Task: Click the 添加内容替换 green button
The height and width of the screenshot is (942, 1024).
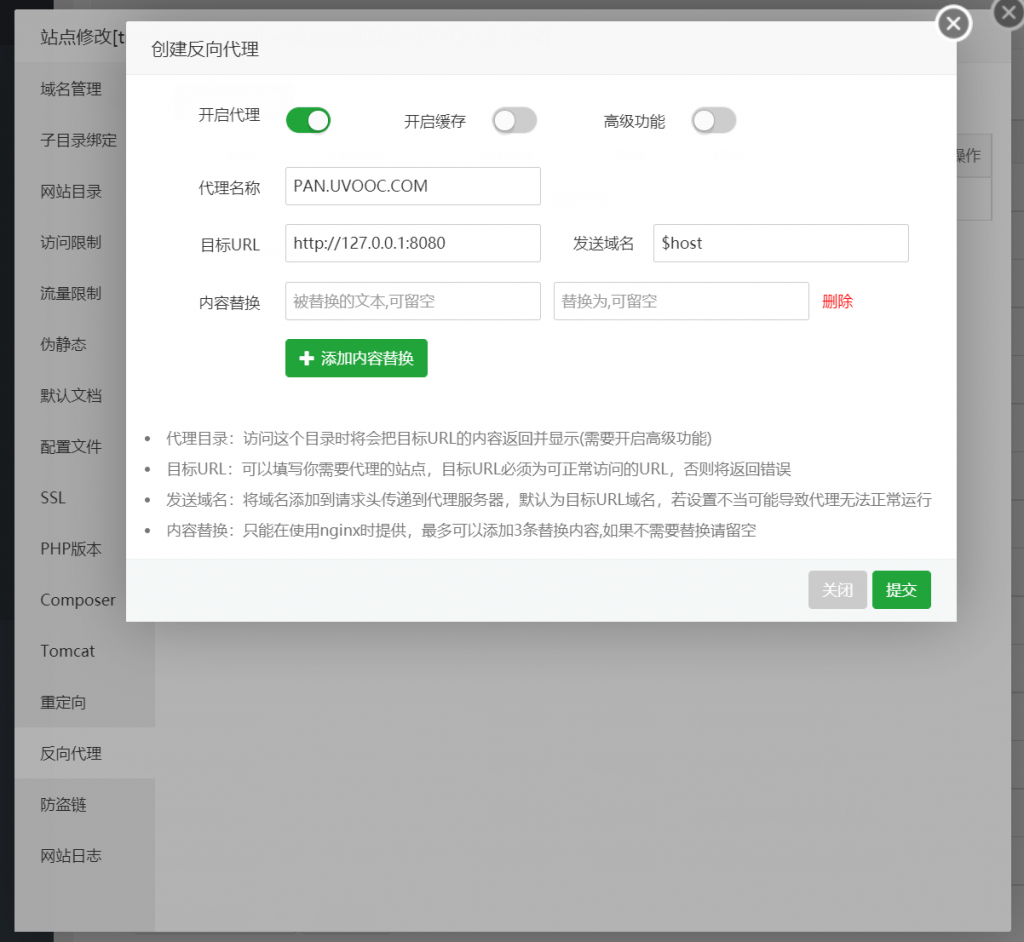Action: point(356,358)
